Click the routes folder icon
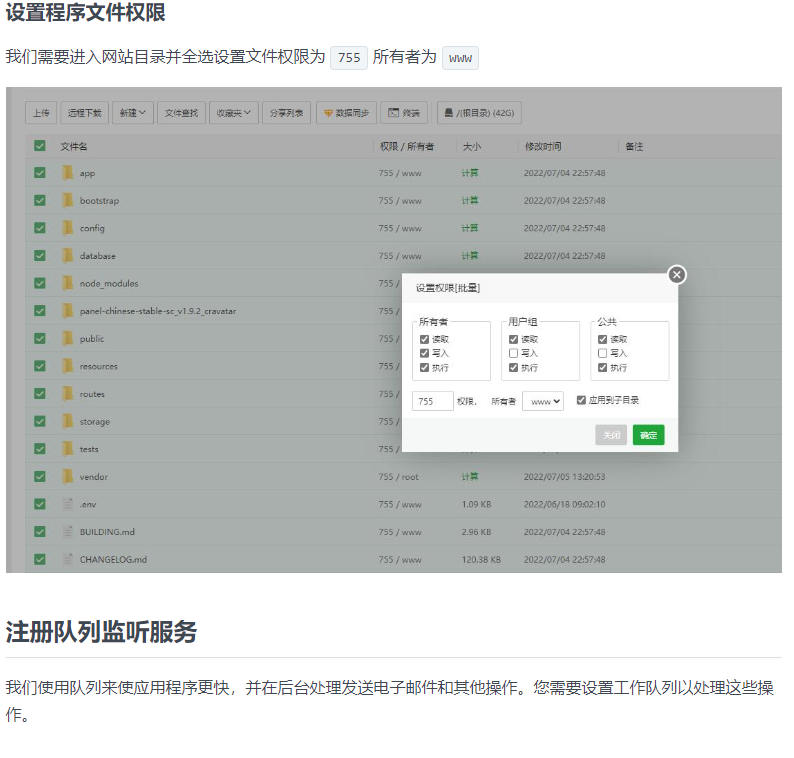Screen dimensions: 794x758 click(67, 394)
